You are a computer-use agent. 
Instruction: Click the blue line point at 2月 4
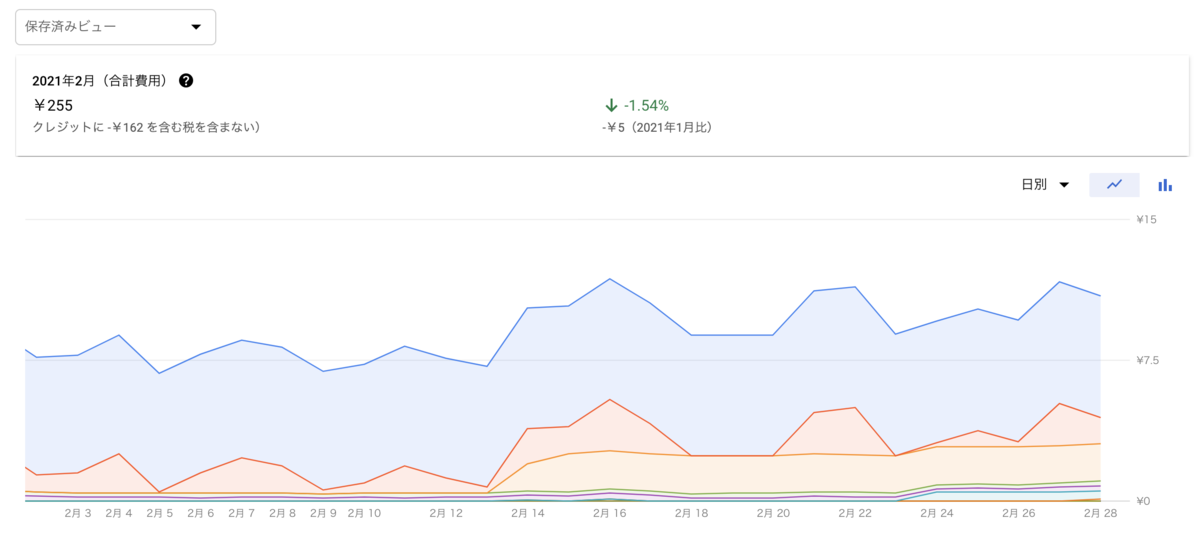(x=119, y=335)
